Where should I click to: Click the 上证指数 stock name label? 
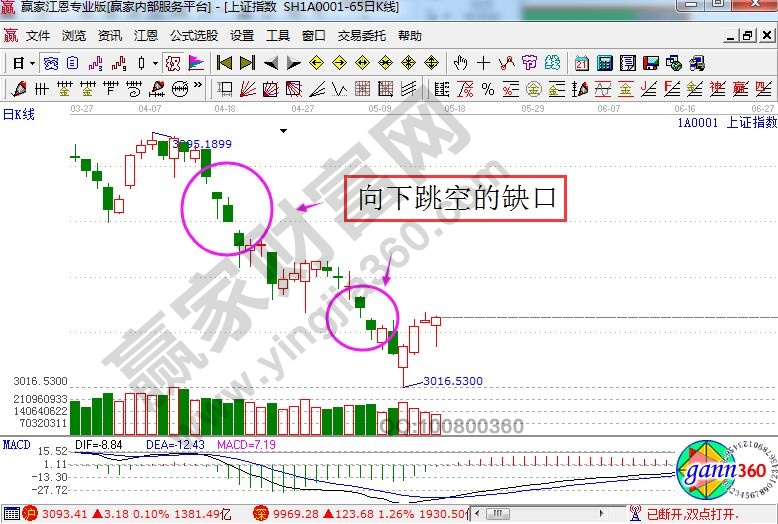751,122
